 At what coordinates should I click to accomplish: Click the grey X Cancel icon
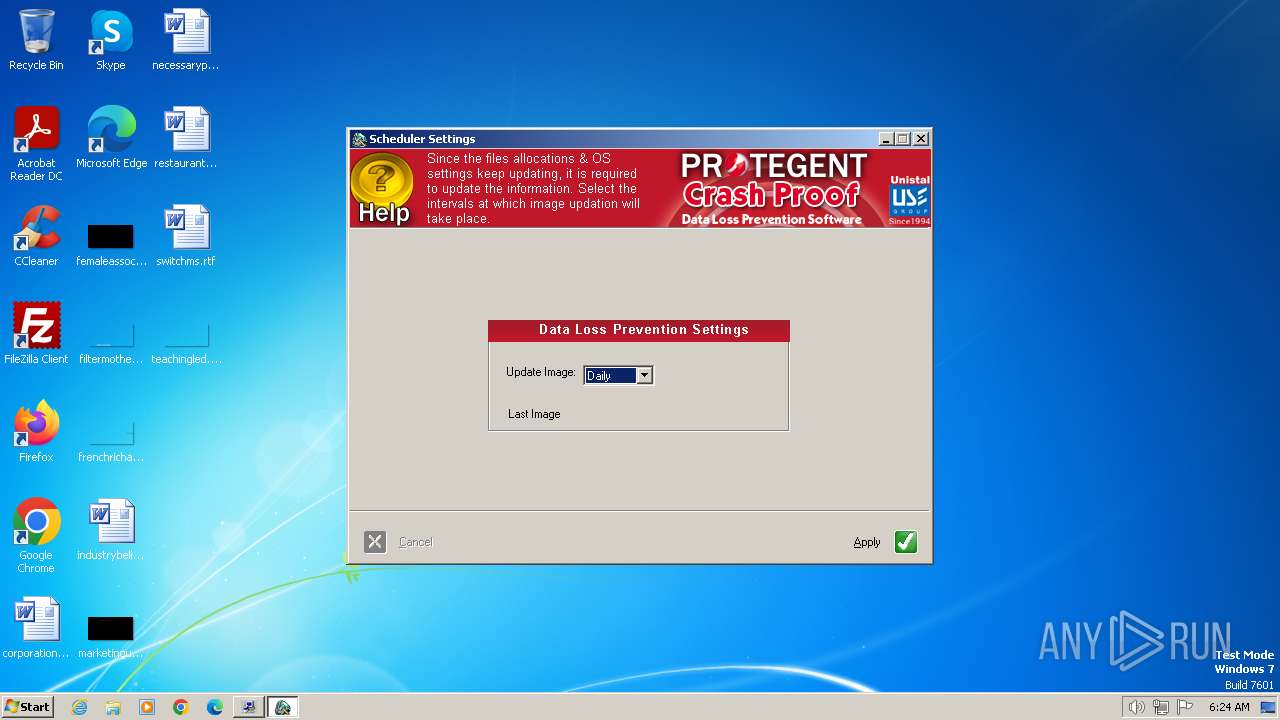point(375,542)
